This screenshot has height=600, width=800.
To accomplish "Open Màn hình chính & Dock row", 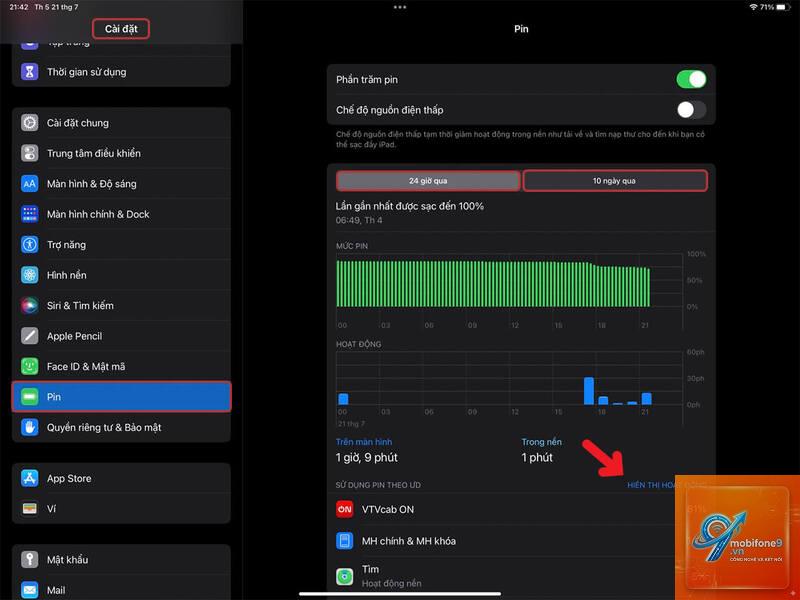I will 121,214.
